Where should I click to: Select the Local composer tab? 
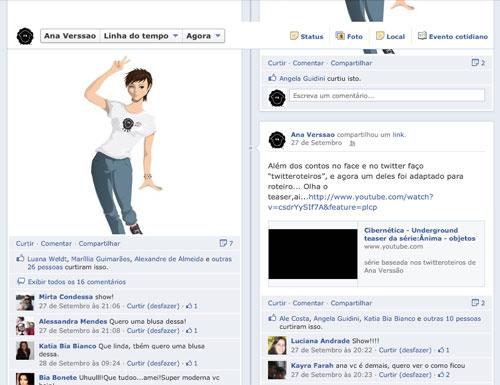click(x=390, y=36)
